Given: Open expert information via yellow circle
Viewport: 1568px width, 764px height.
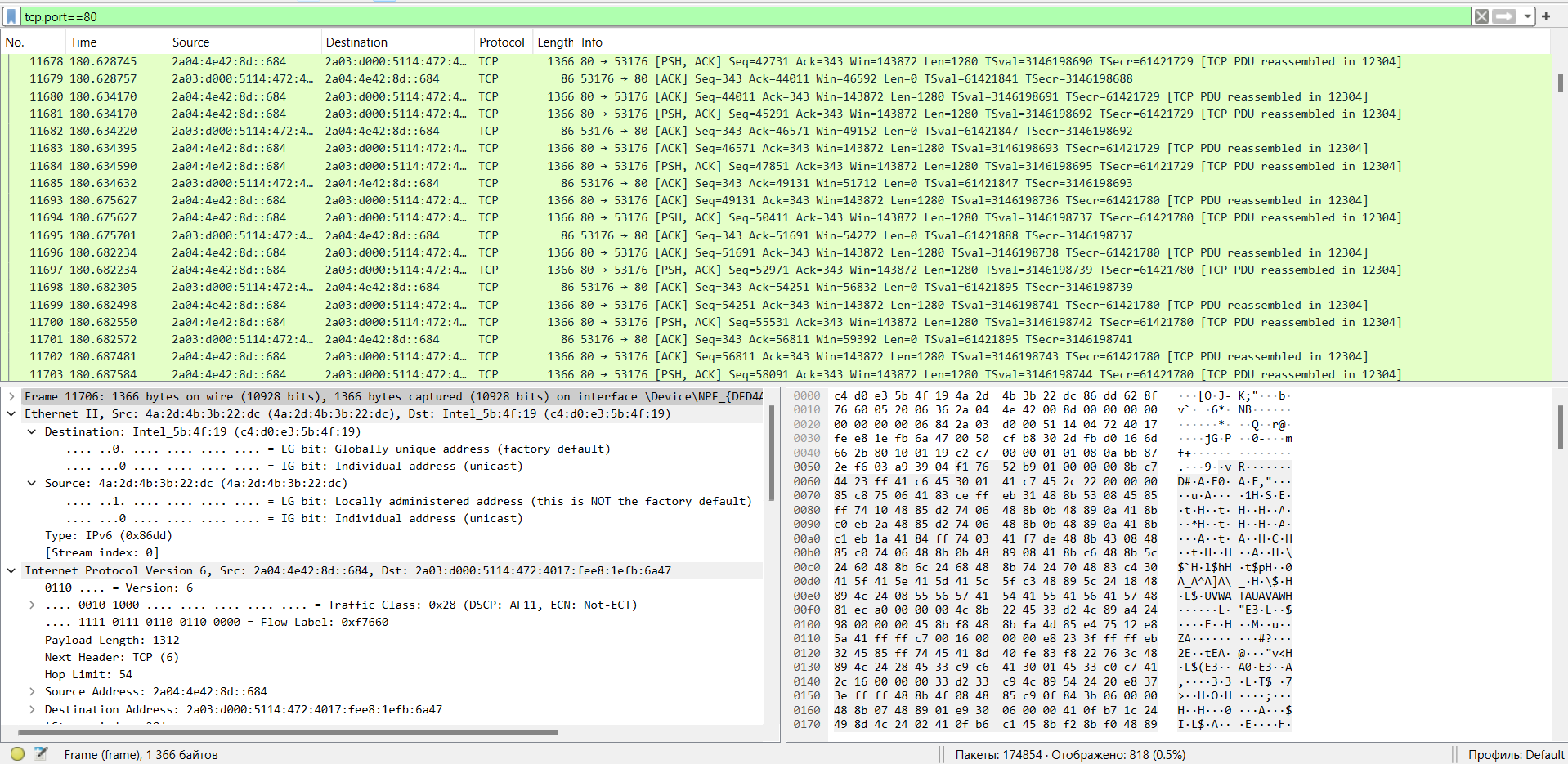Looking at the screenshot, I should coord(17,753).
